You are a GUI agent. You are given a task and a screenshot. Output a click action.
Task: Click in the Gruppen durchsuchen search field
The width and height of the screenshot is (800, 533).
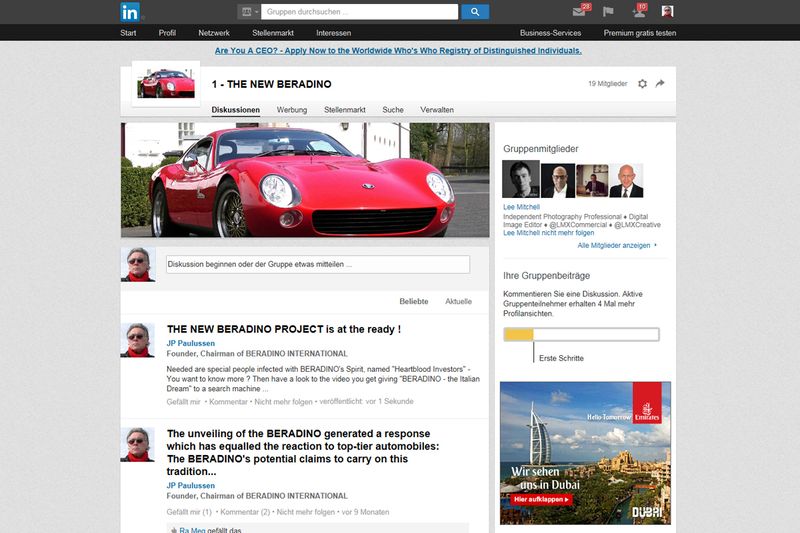359,12
